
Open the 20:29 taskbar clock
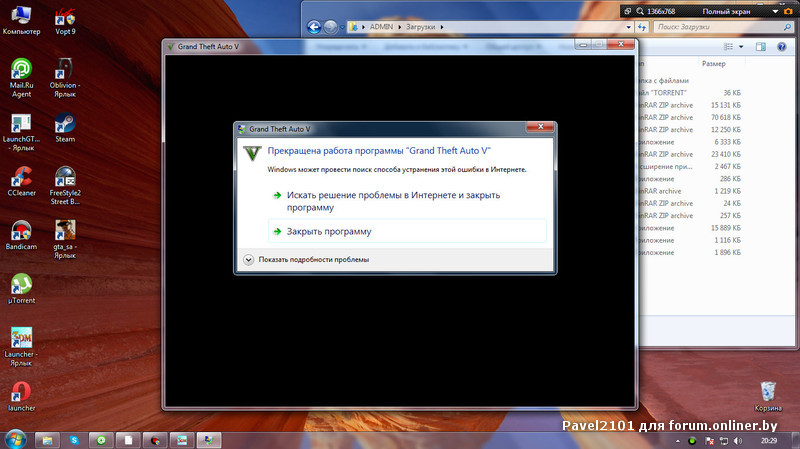point(768,441)
